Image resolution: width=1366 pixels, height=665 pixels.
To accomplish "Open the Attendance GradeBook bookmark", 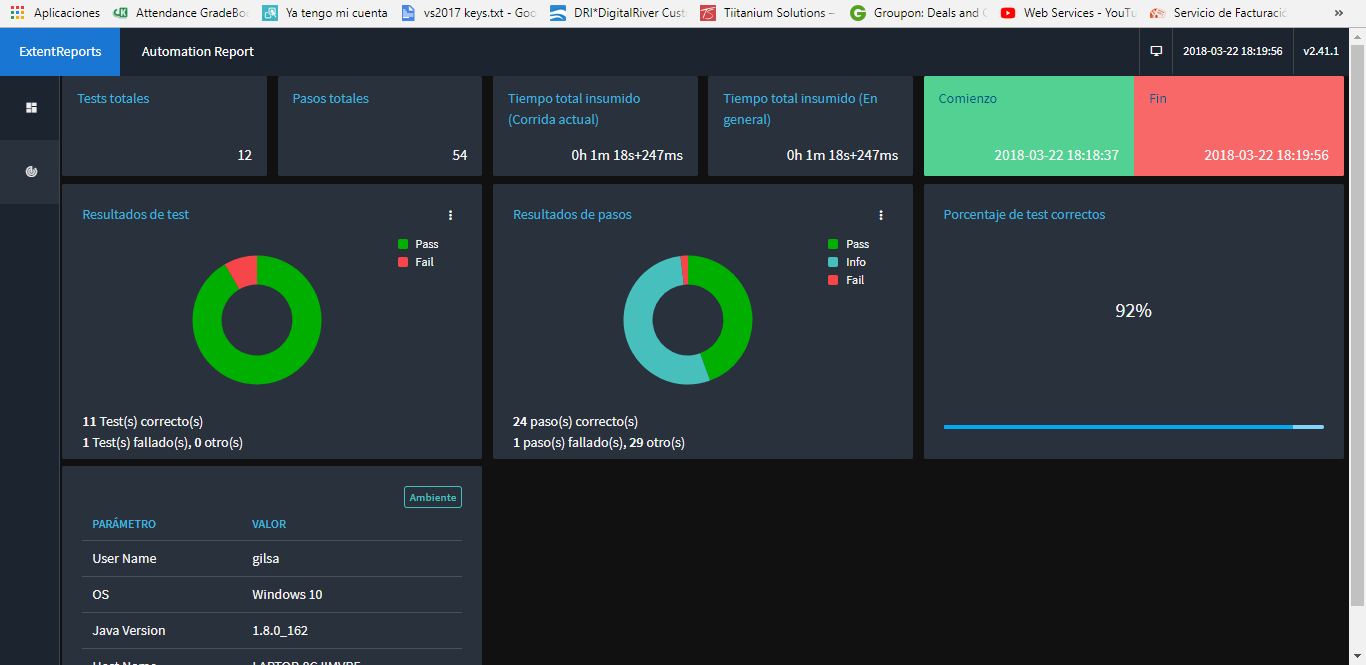I will point(181,13).
